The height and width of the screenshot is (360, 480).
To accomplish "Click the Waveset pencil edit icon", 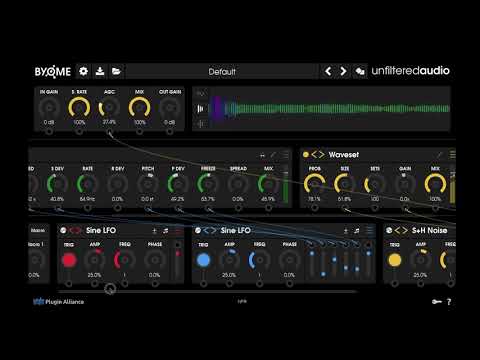I will click(439, 155).
